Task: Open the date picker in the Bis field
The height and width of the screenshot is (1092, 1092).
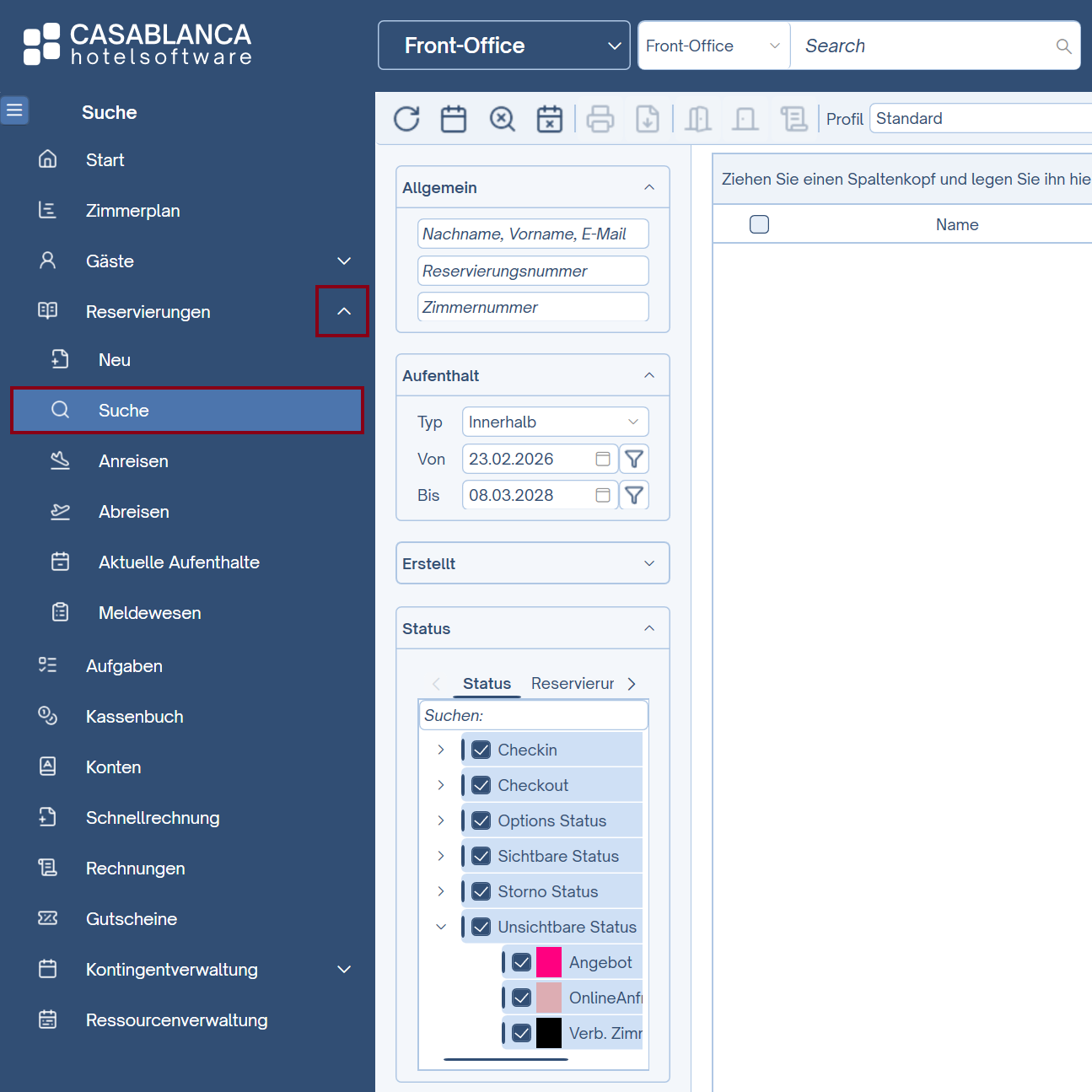Action: coord(603,495)
